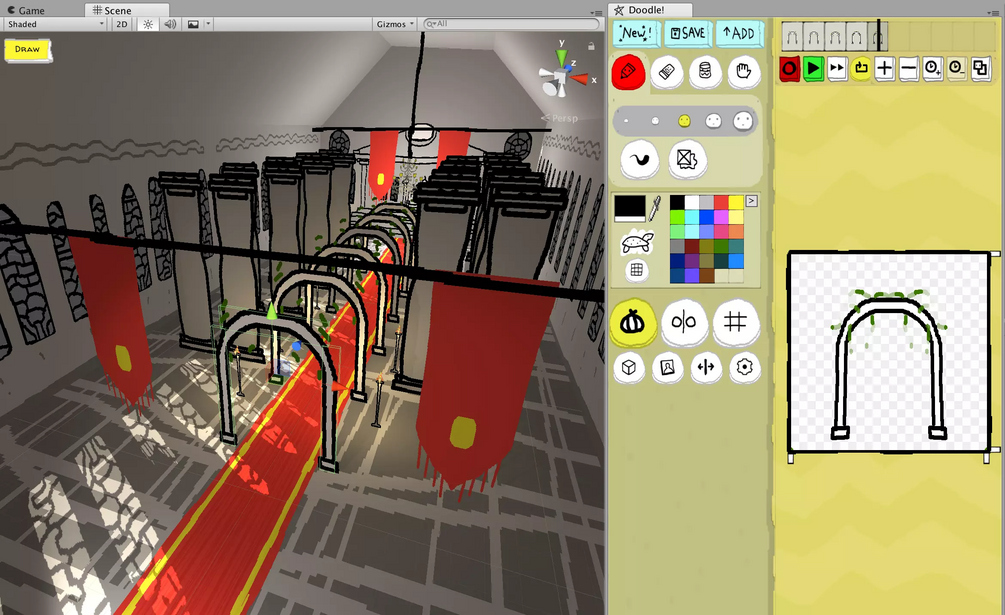Toggle the hash grid overlay button
This screenshot has height=615, width=1005.
[735, 322]
